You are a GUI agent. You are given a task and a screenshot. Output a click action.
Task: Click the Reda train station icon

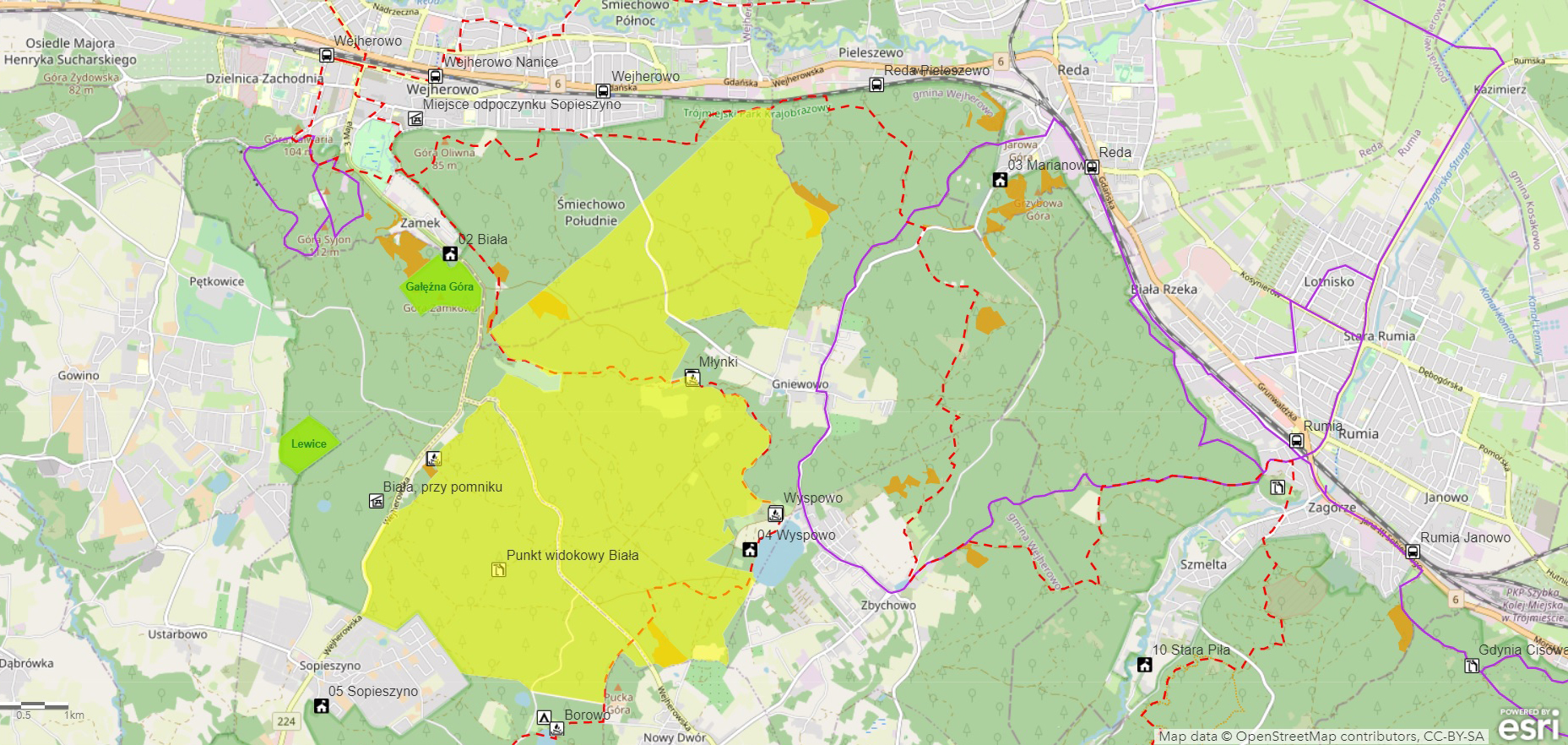click(x=1092, y=167)
